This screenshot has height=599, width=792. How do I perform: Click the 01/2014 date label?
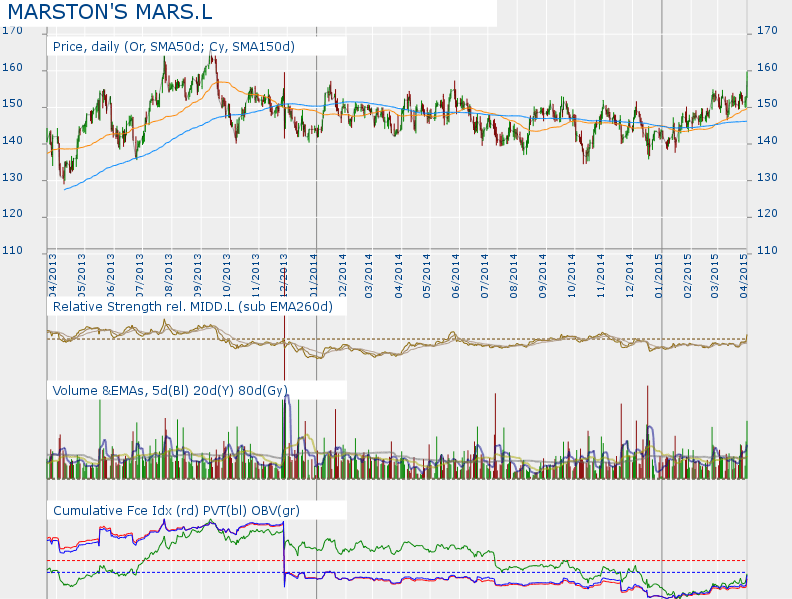click(x=313, y=276)
